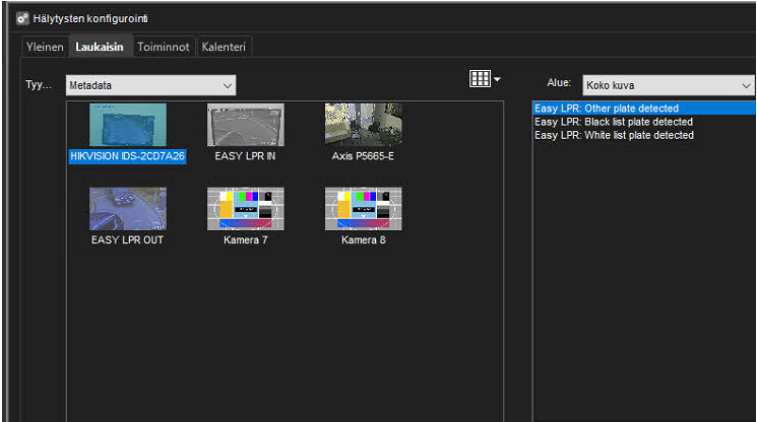Pick the Kamera 7 test pattern thumbnail

[245, 208]
